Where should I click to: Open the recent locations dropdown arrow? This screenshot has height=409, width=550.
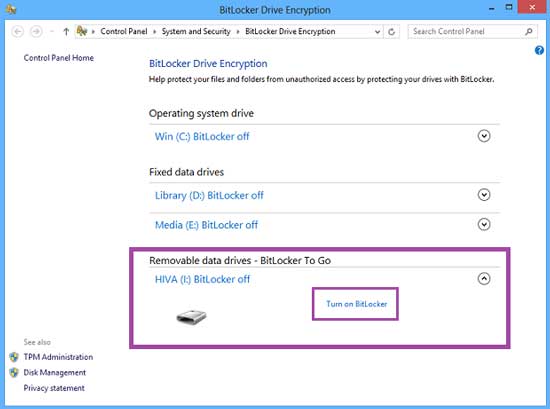52,32
